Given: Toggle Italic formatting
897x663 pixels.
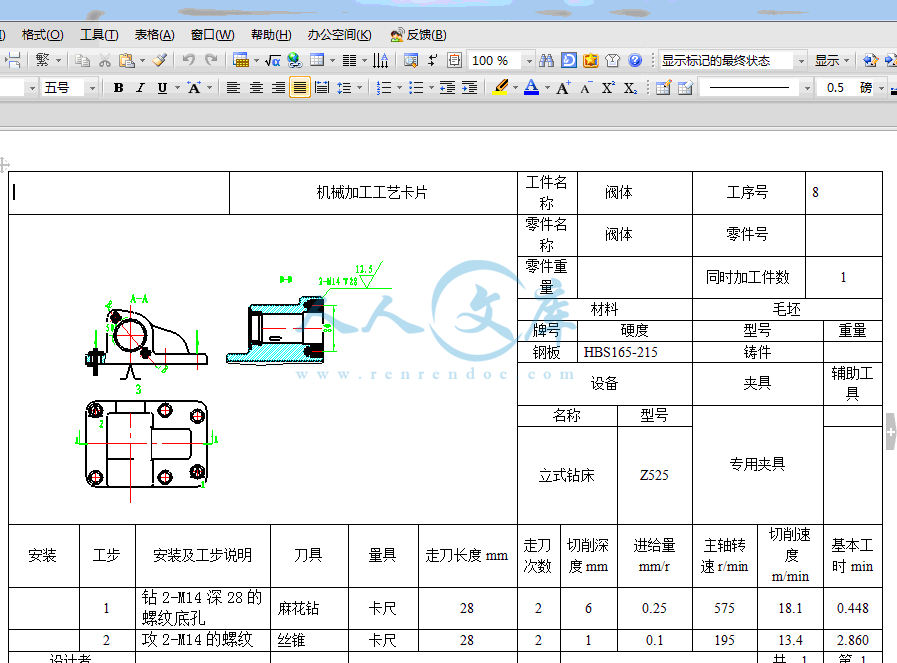Looking at the screenshot, I should pos(140,88).
